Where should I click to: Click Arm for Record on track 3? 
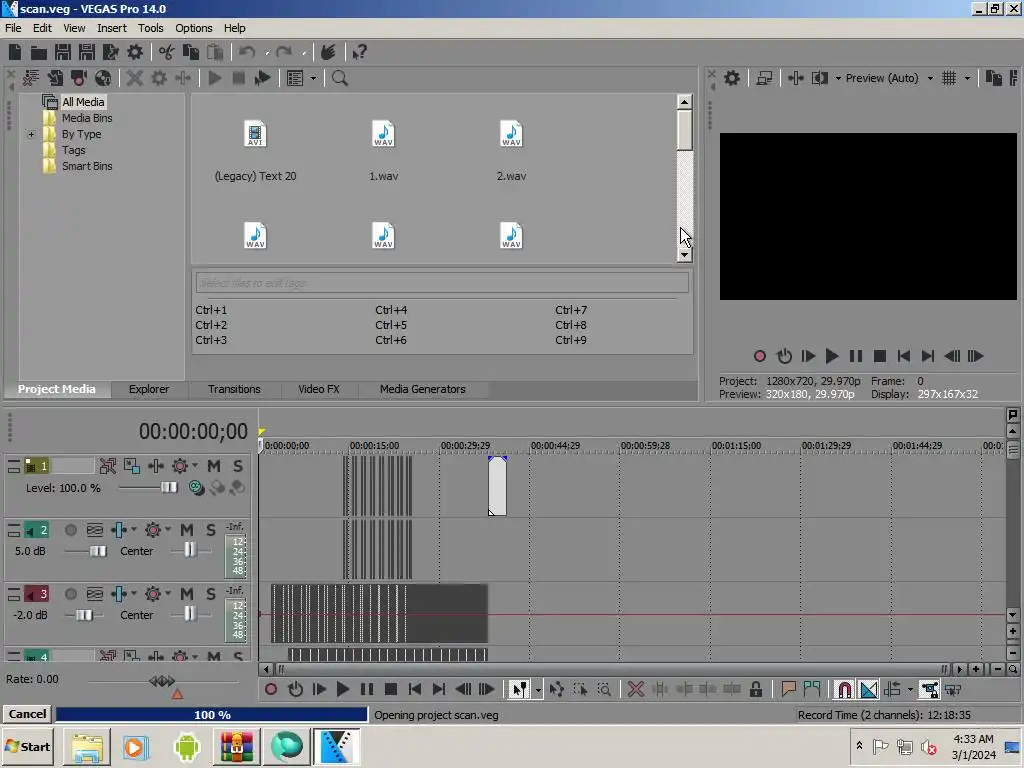[71, 594]
